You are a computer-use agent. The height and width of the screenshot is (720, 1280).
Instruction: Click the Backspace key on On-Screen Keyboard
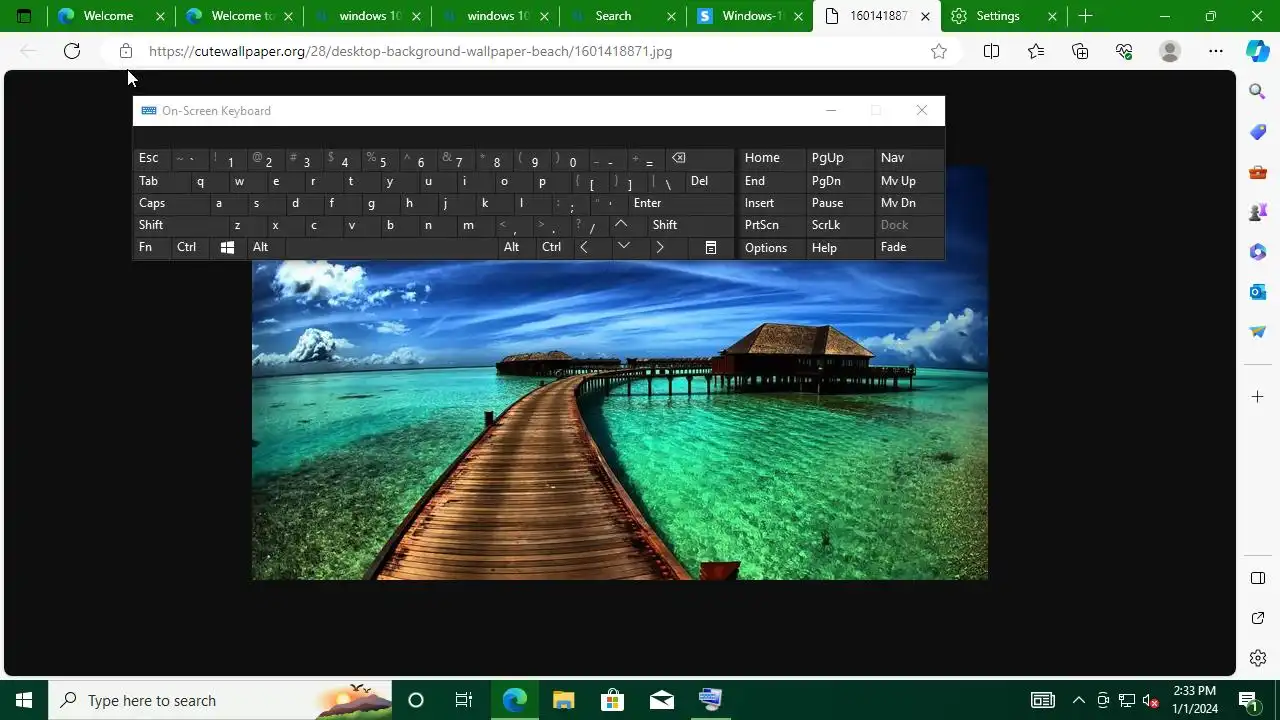click(700, 158)
